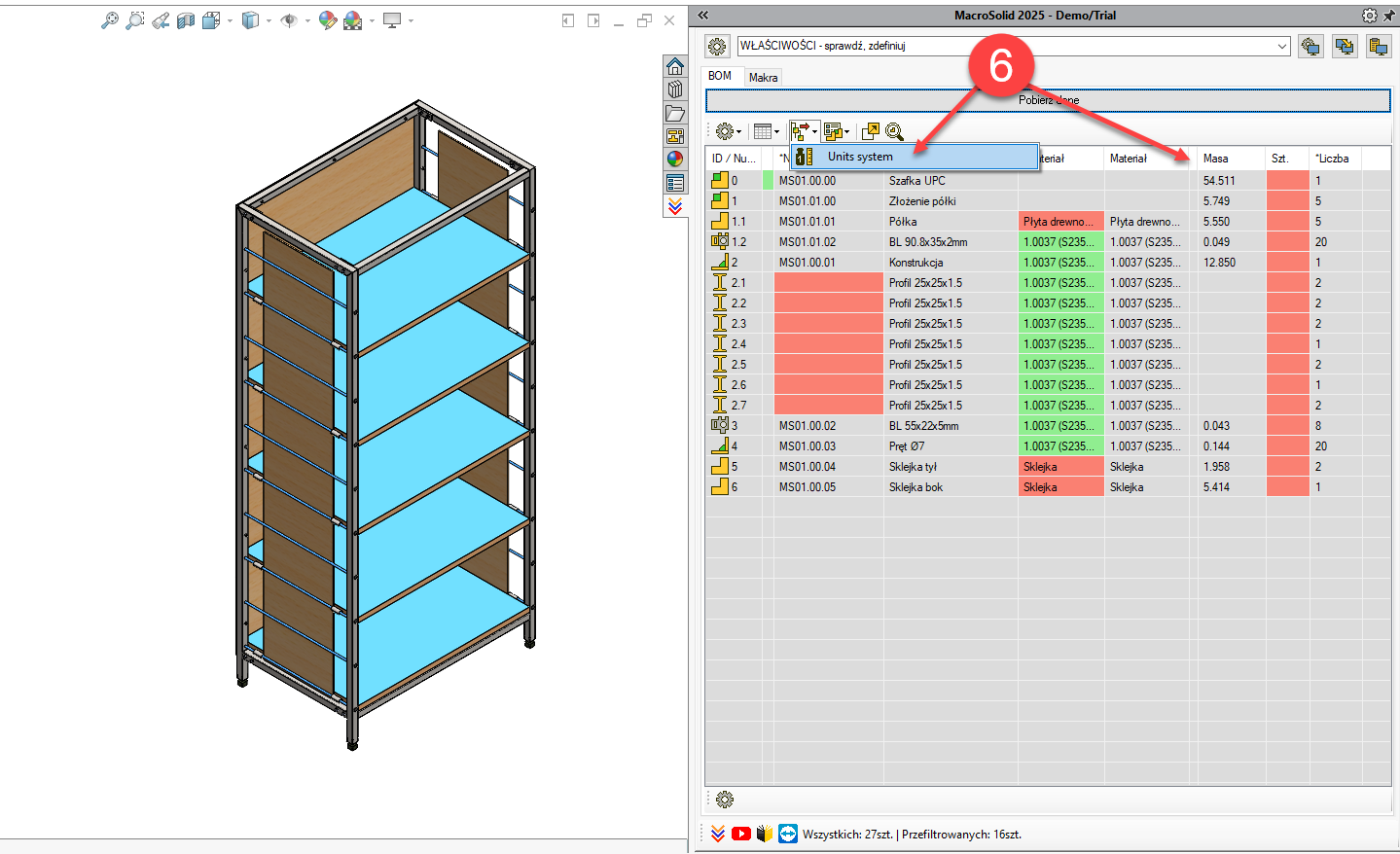
Task: Click the gear icon below the BOM table
Action: (725, 800)
